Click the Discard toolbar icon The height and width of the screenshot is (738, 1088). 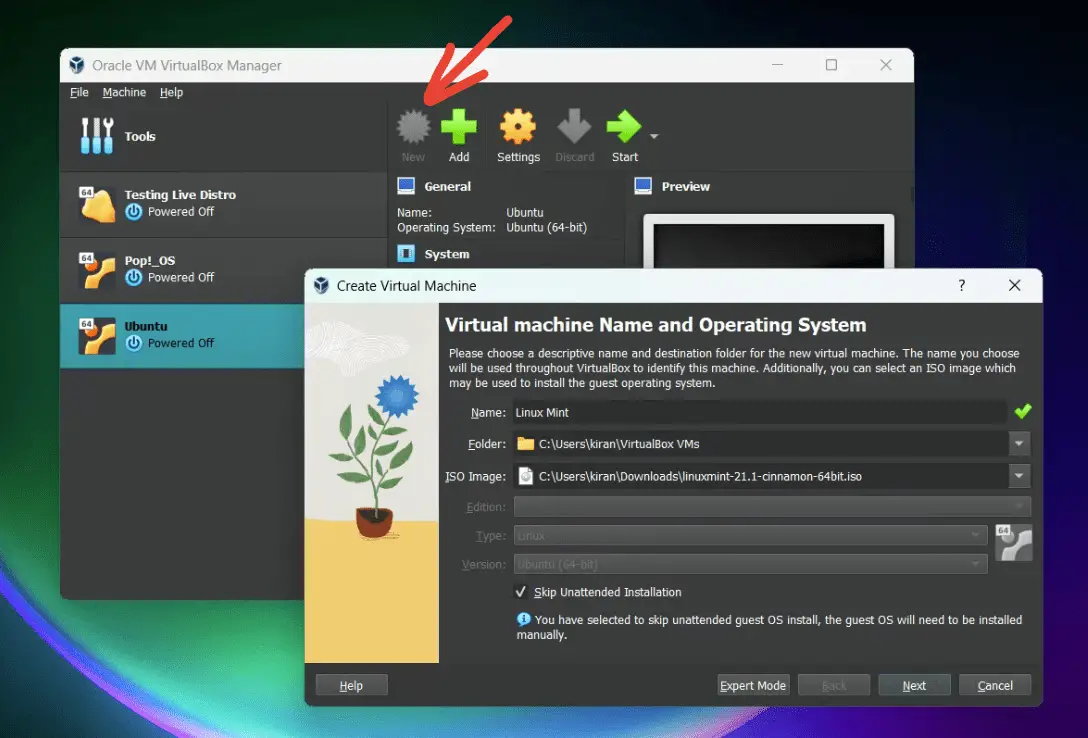coord(575,126)
